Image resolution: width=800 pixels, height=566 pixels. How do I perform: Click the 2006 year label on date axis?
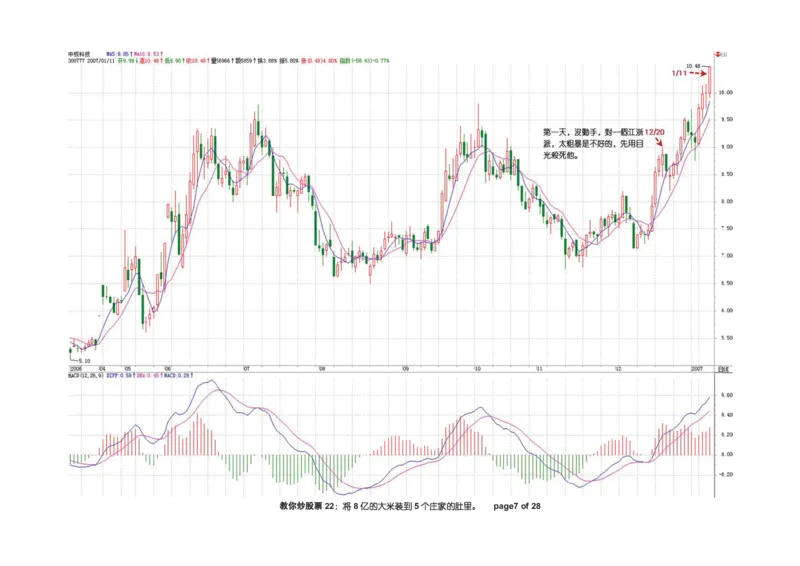coord(75,369)
